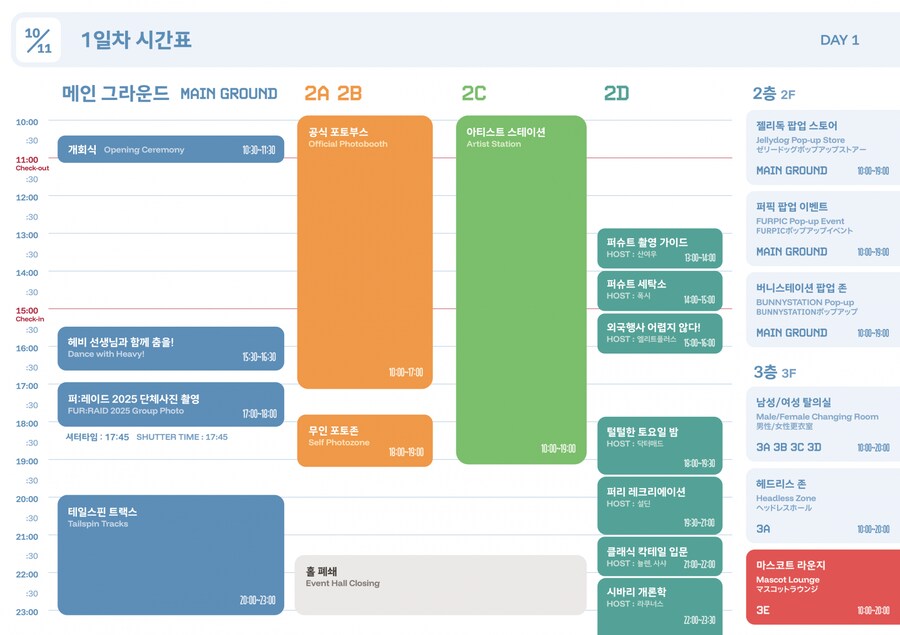
Task: Select the DAY 1 label
Action: pyautogui.click(x=839, y=40)
